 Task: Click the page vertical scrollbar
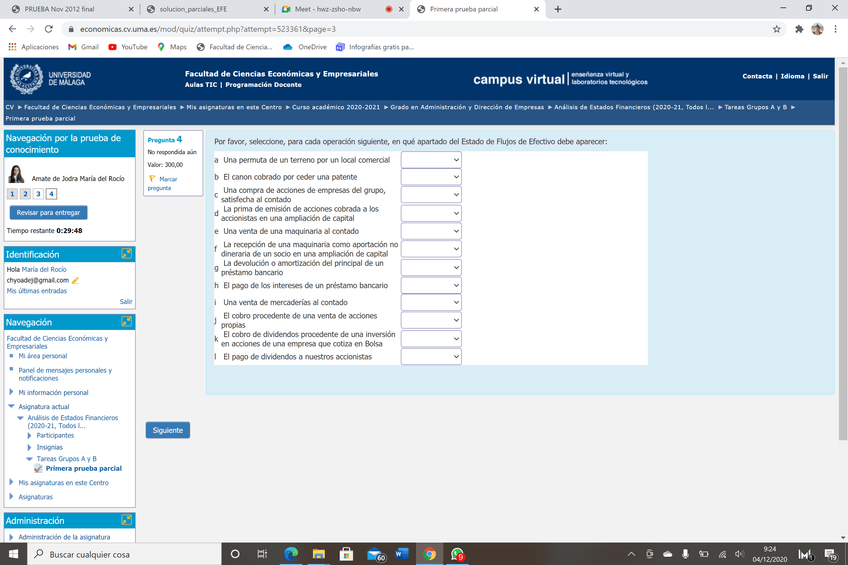click(x=843, y=253)
